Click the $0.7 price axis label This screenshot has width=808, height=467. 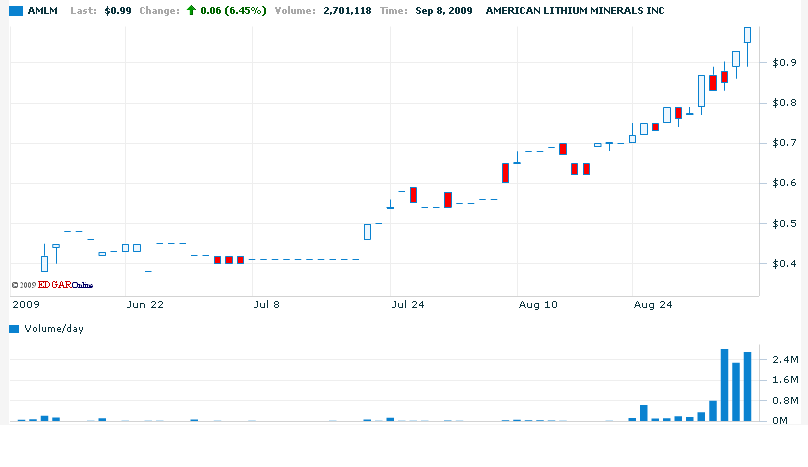(x=784, y=143)
